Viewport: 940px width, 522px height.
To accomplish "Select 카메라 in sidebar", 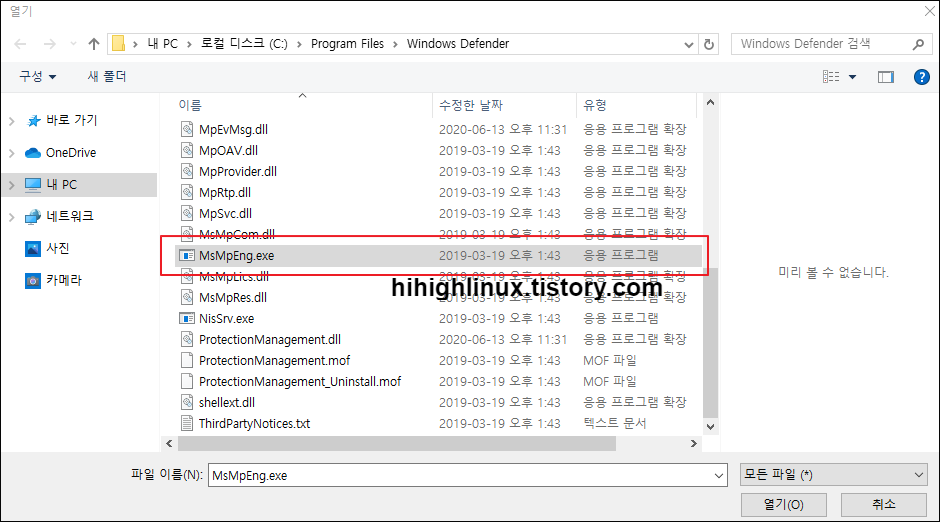I will 64,280.
